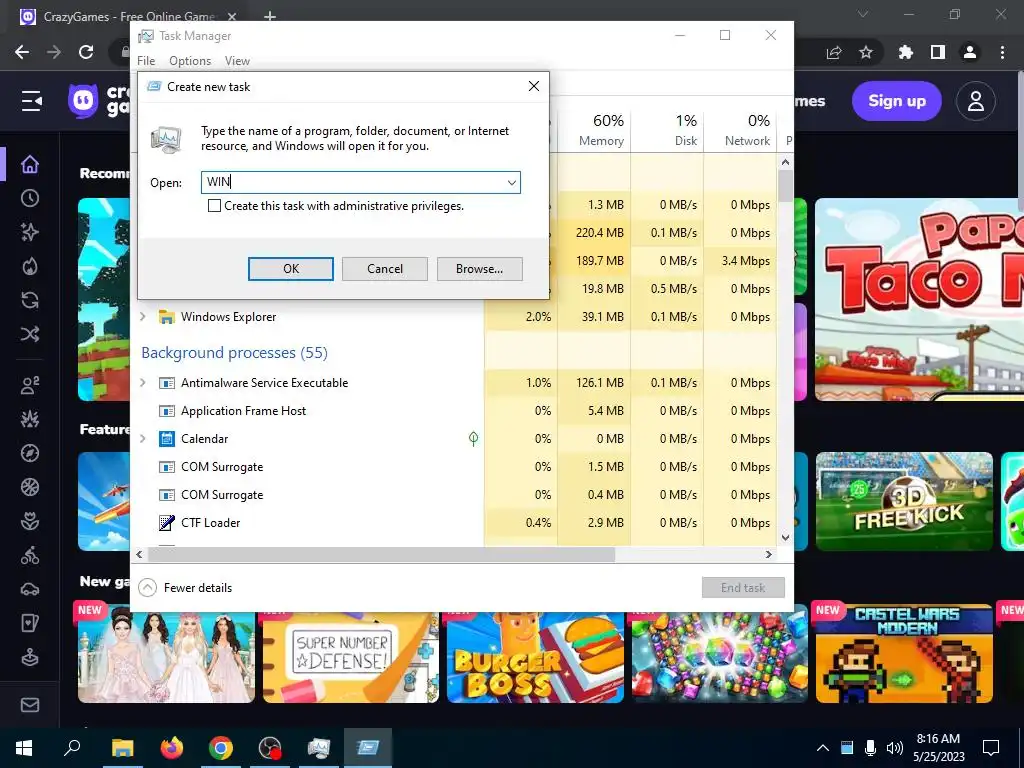Screen dimensions: 1024x768
Task: Toggle the Chrome side panel icon
Action: (x=938, y=52)
